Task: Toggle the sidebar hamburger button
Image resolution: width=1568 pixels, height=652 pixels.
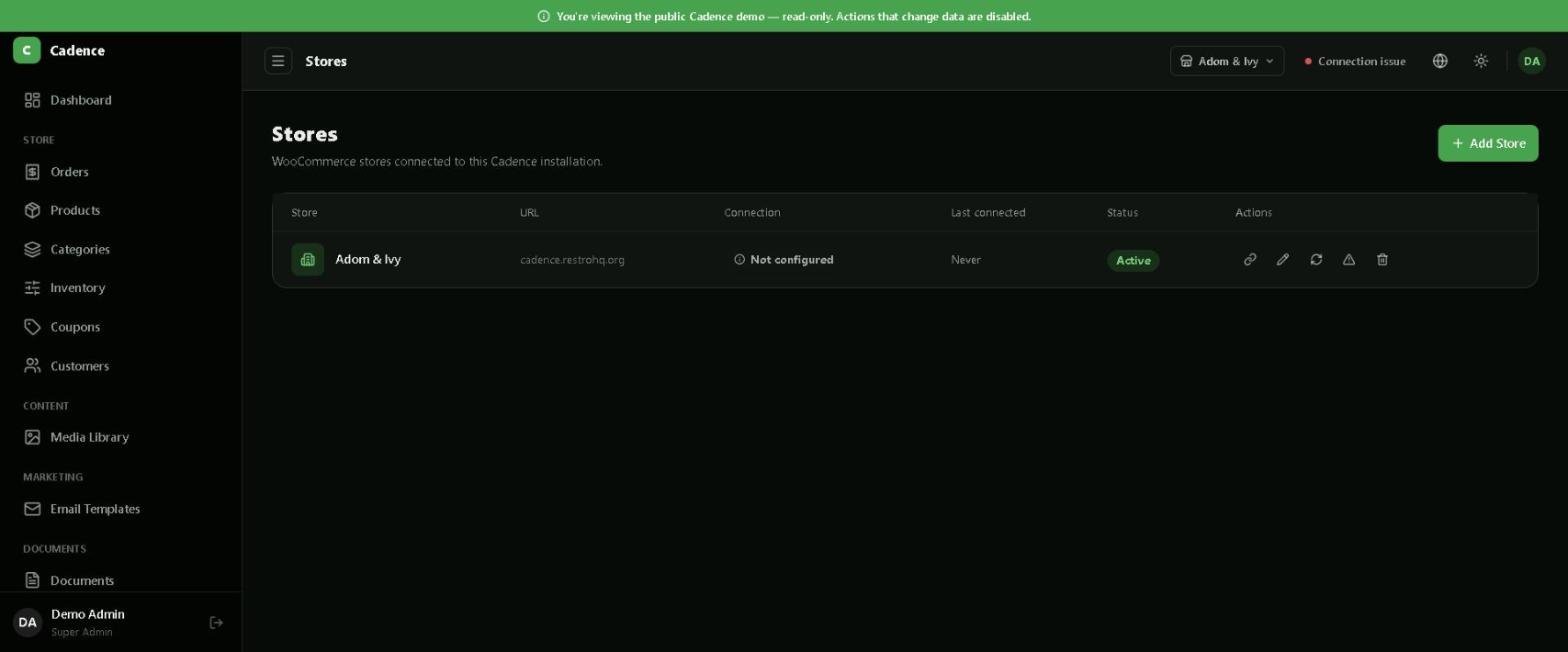Action: [x=278, y=61]
